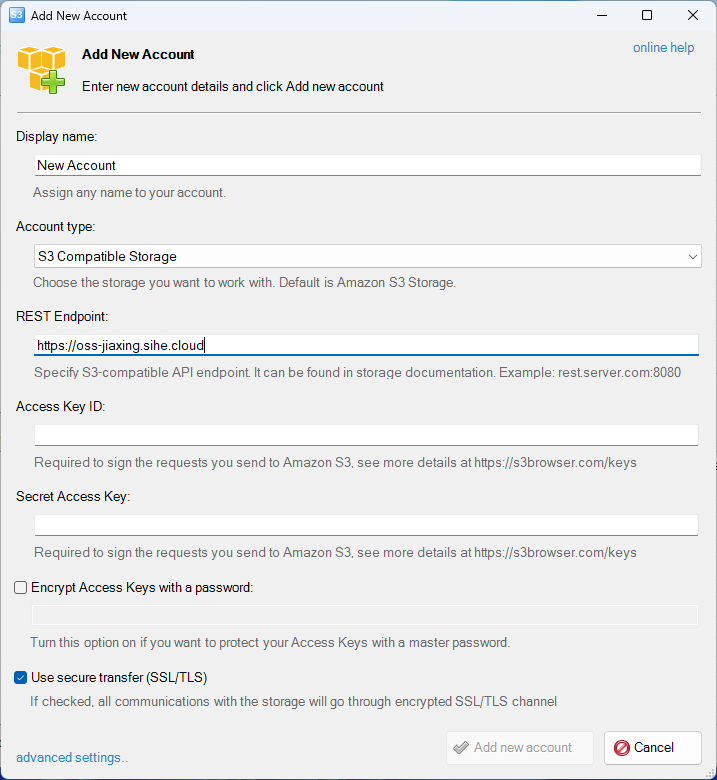Enable Encrypt Access Keys with a password
717x780 pixels.
click(20, 587)
